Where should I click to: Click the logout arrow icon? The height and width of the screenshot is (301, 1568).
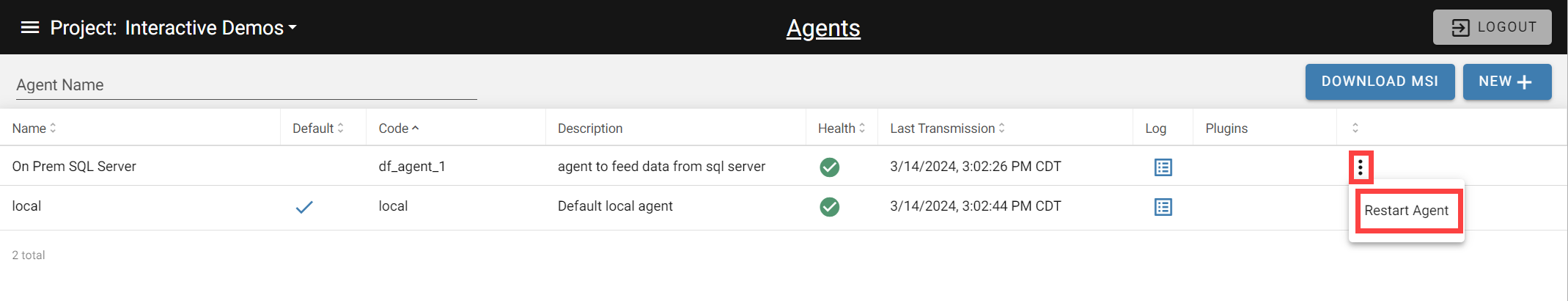(1460, 28)
